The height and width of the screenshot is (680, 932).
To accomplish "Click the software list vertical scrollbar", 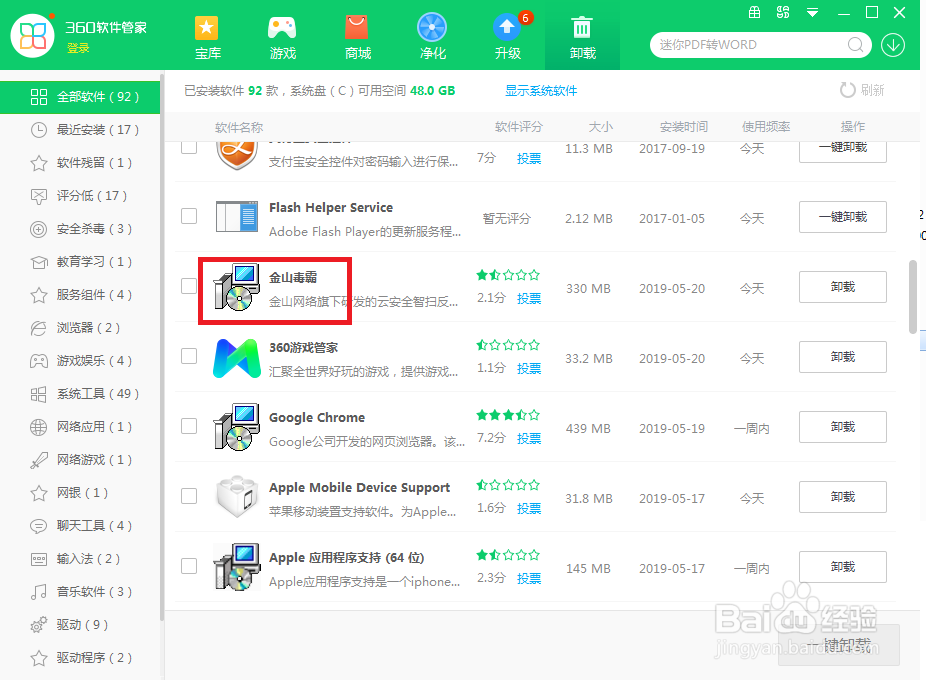I will [913, 297].
